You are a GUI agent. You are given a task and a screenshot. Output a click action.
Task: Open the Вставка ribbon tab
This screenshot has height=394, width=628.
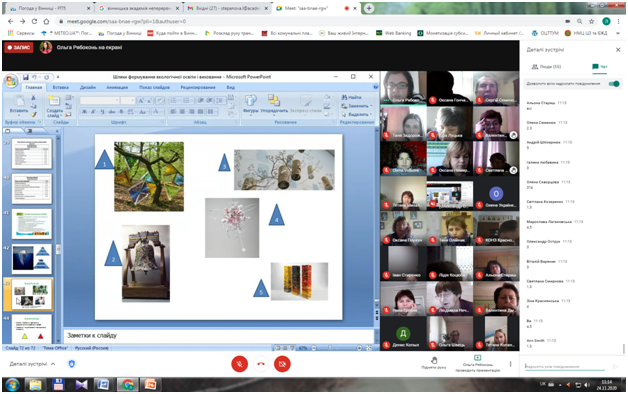click(x=60, y=87)
